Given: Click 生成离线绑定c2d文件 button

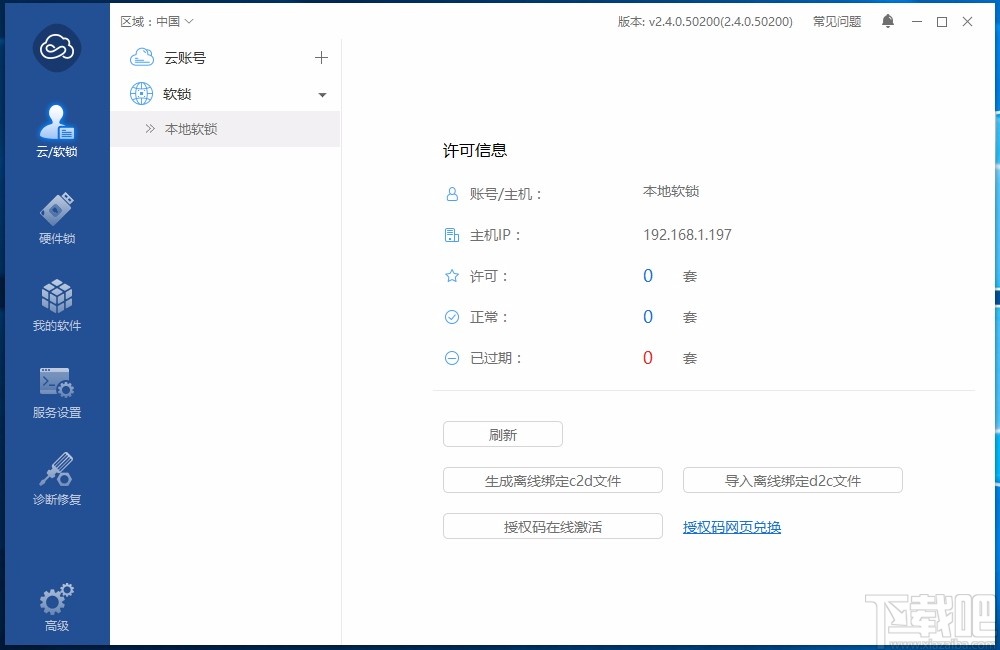Looking at the screenshot, I should (x=552, y=480).
